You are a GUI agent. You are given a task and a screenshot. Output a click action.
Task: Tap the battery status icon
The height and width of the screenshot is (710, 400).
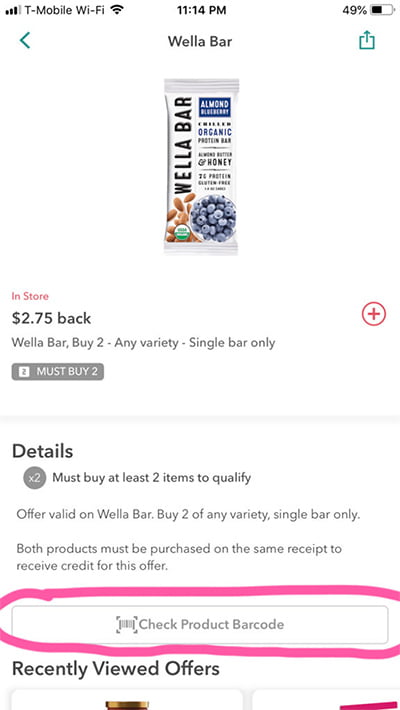pyautogui.click(x=382, y=10)
